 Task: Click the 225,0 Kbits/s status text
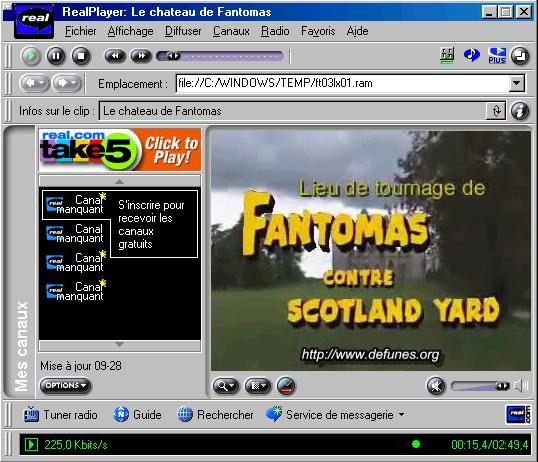(x=76, y=445)
